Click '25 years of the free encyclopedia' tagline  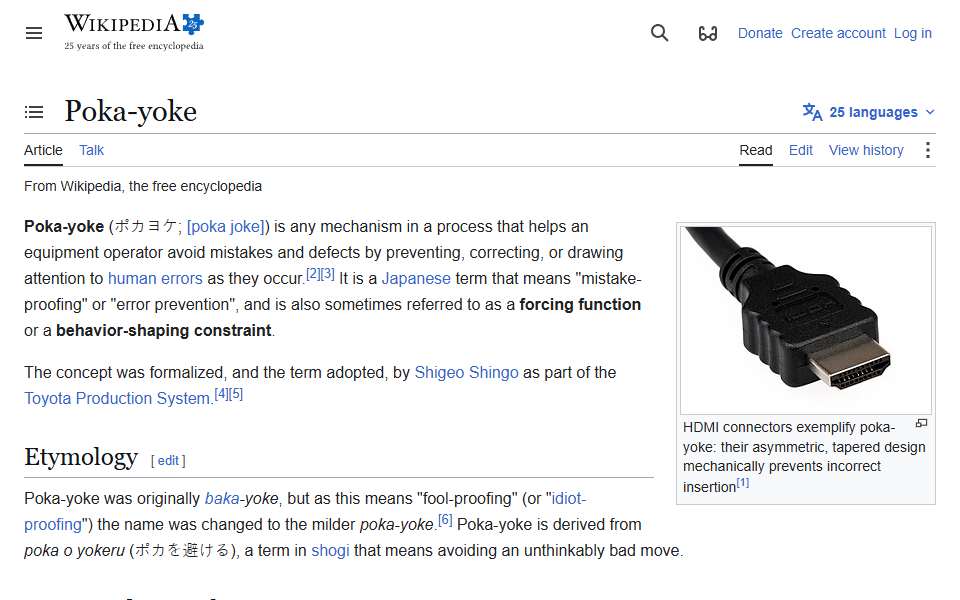coord(133,46)
